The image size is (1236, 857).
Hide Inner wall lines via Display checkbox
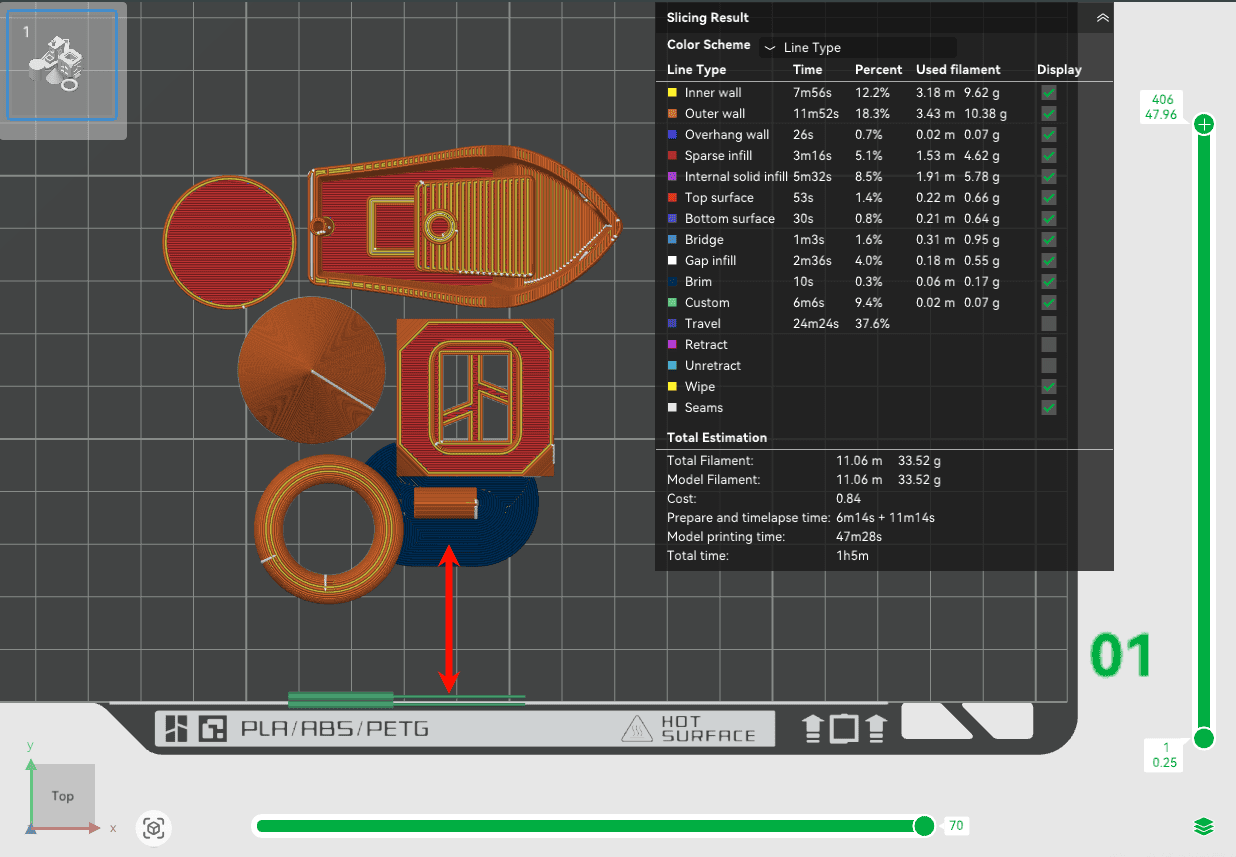[x=1049, y=93]
